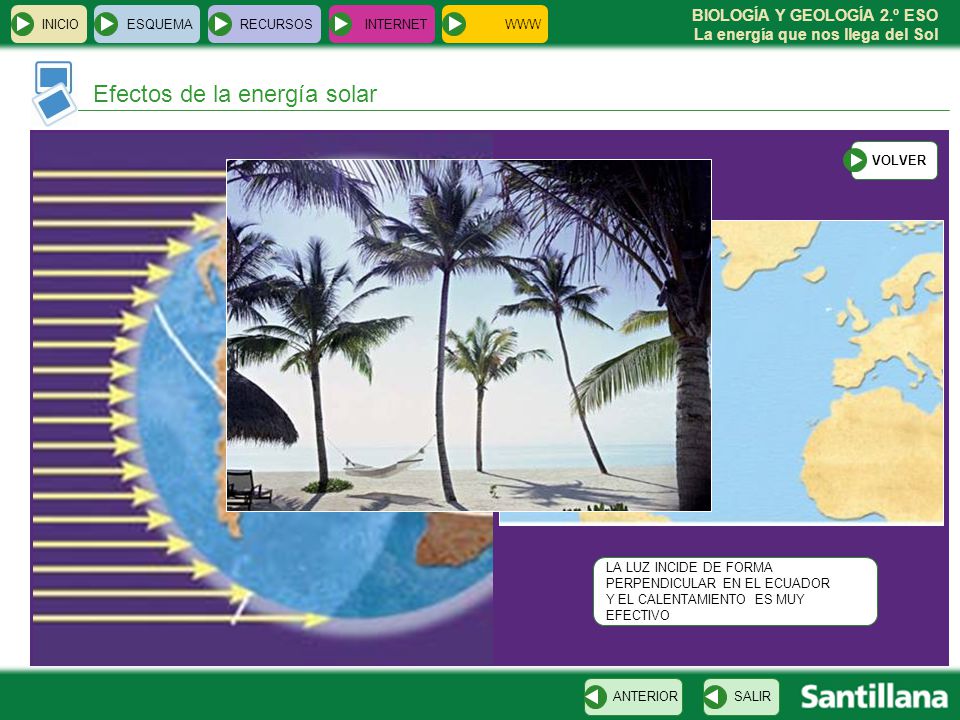This screenshot has width=960, height=720.
Task: Click the green arrow icon beside ESQUEMA
Action: pyautogui.click(x=107, y=24)
